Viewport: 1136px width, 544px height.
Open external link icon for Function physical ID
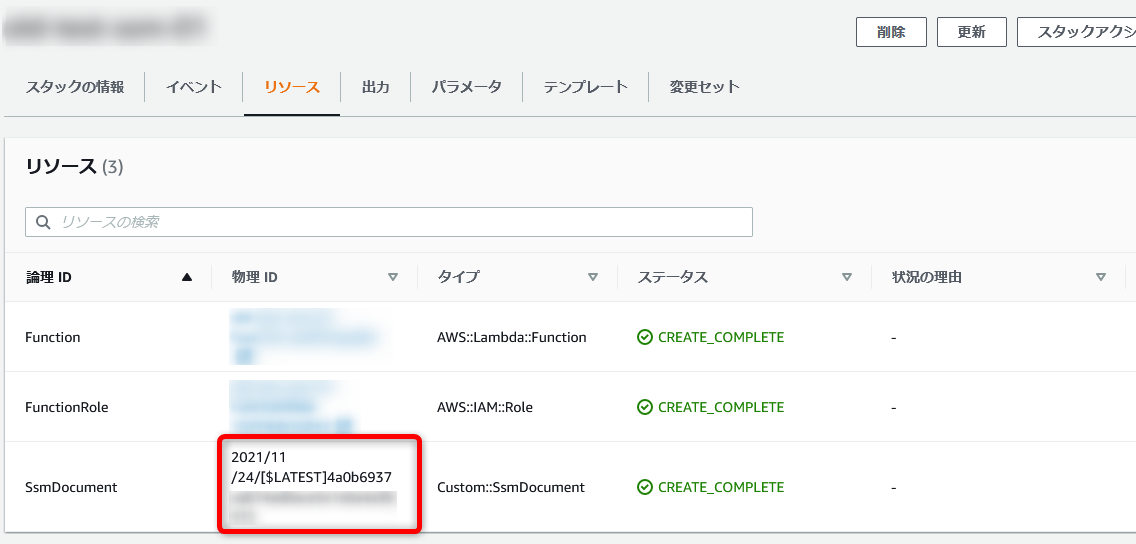(245, 355)
